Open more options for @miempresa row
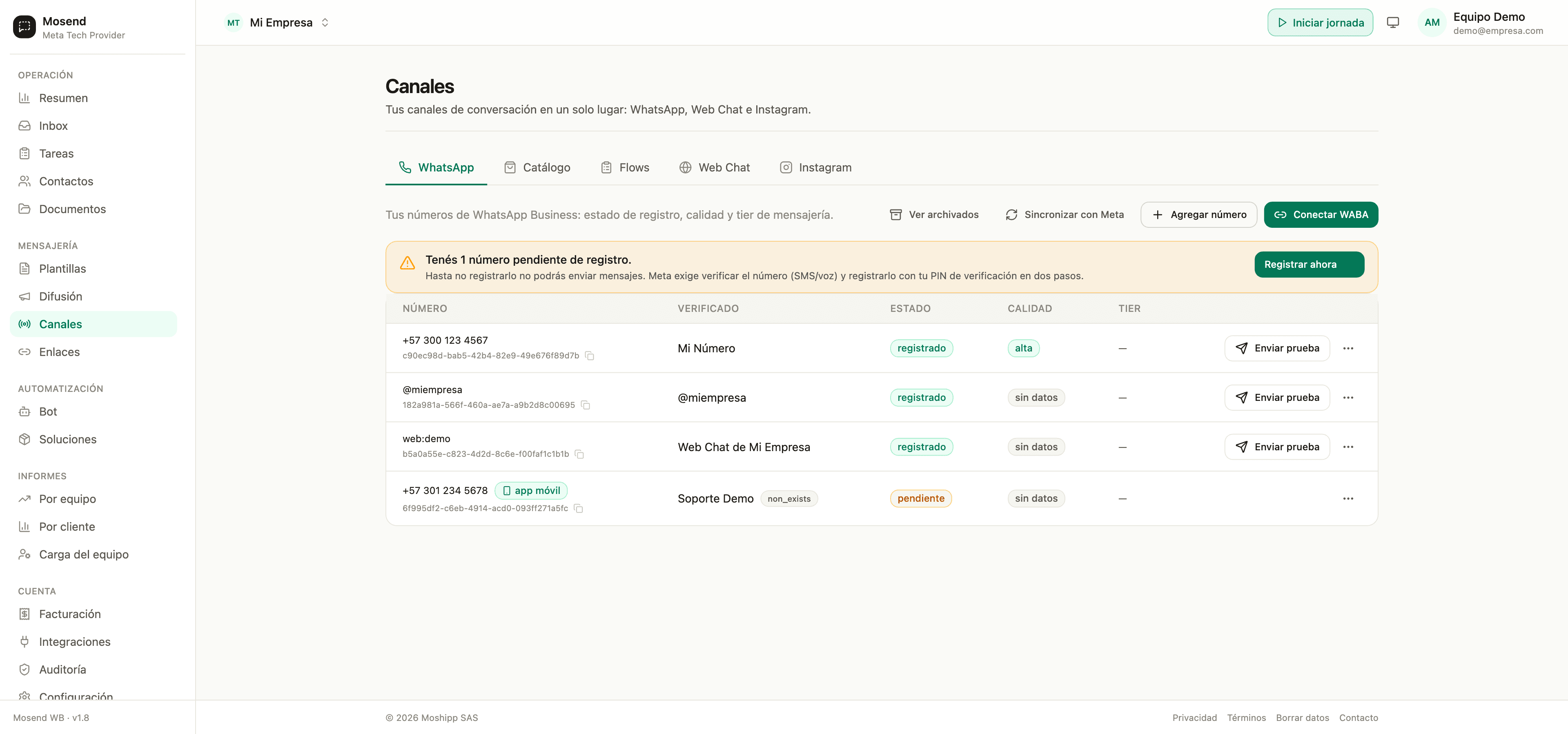Screen dimensions: 1568x734 pos(1348,398)
